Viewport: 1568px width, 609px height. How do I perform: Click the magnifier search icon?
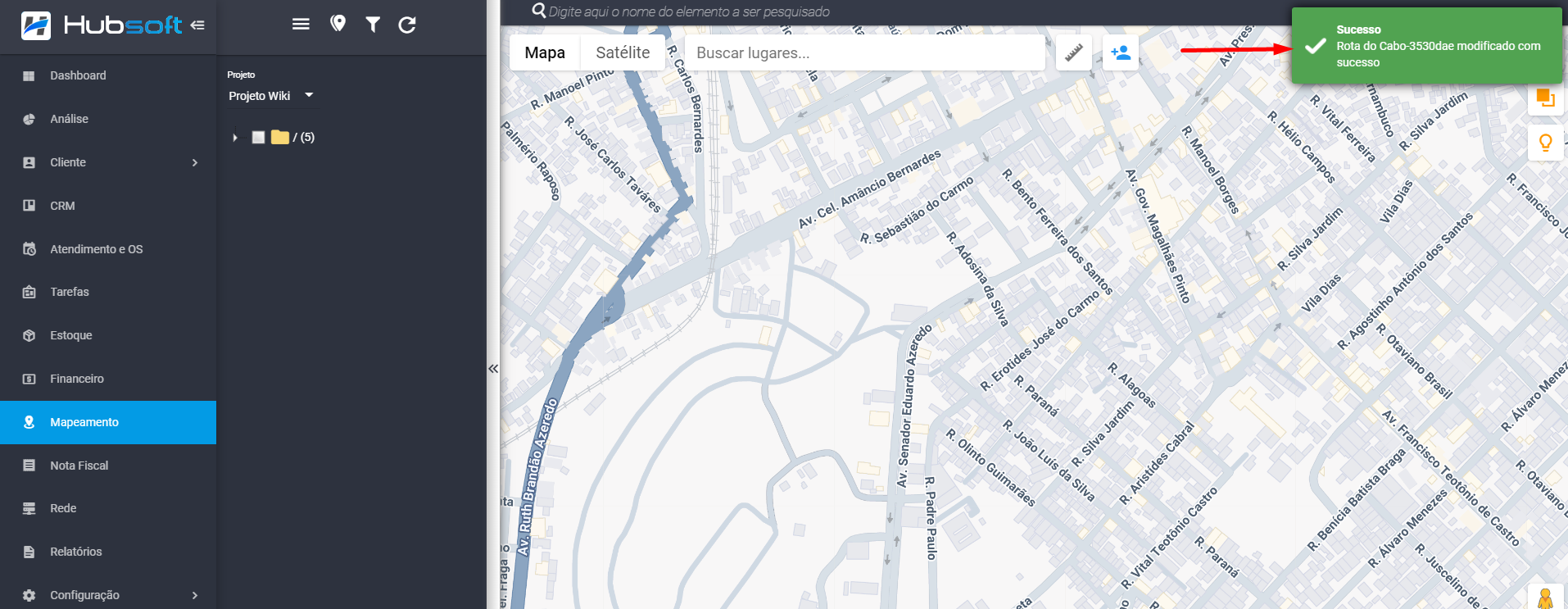(x=539, y=11)
